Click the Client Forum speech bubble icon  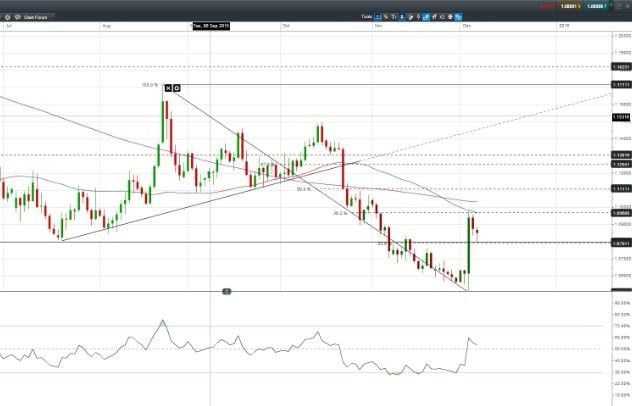pyautogui.click(x=18, y=17)
